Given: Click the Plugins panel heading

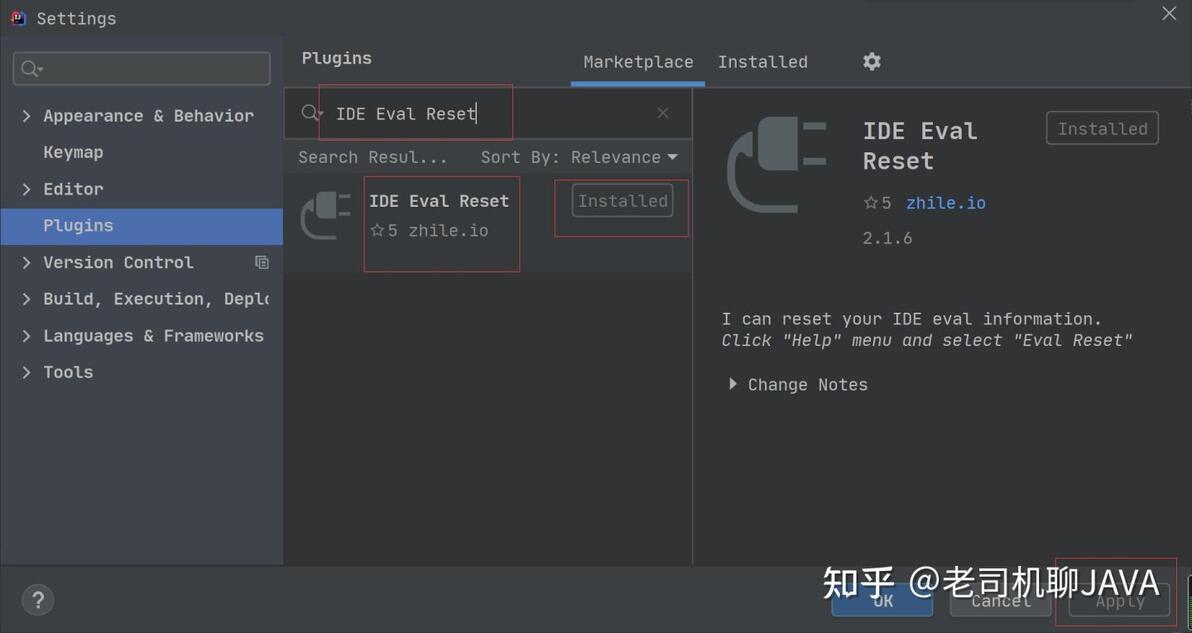Looking at the screenshot, I should [337, 59].
